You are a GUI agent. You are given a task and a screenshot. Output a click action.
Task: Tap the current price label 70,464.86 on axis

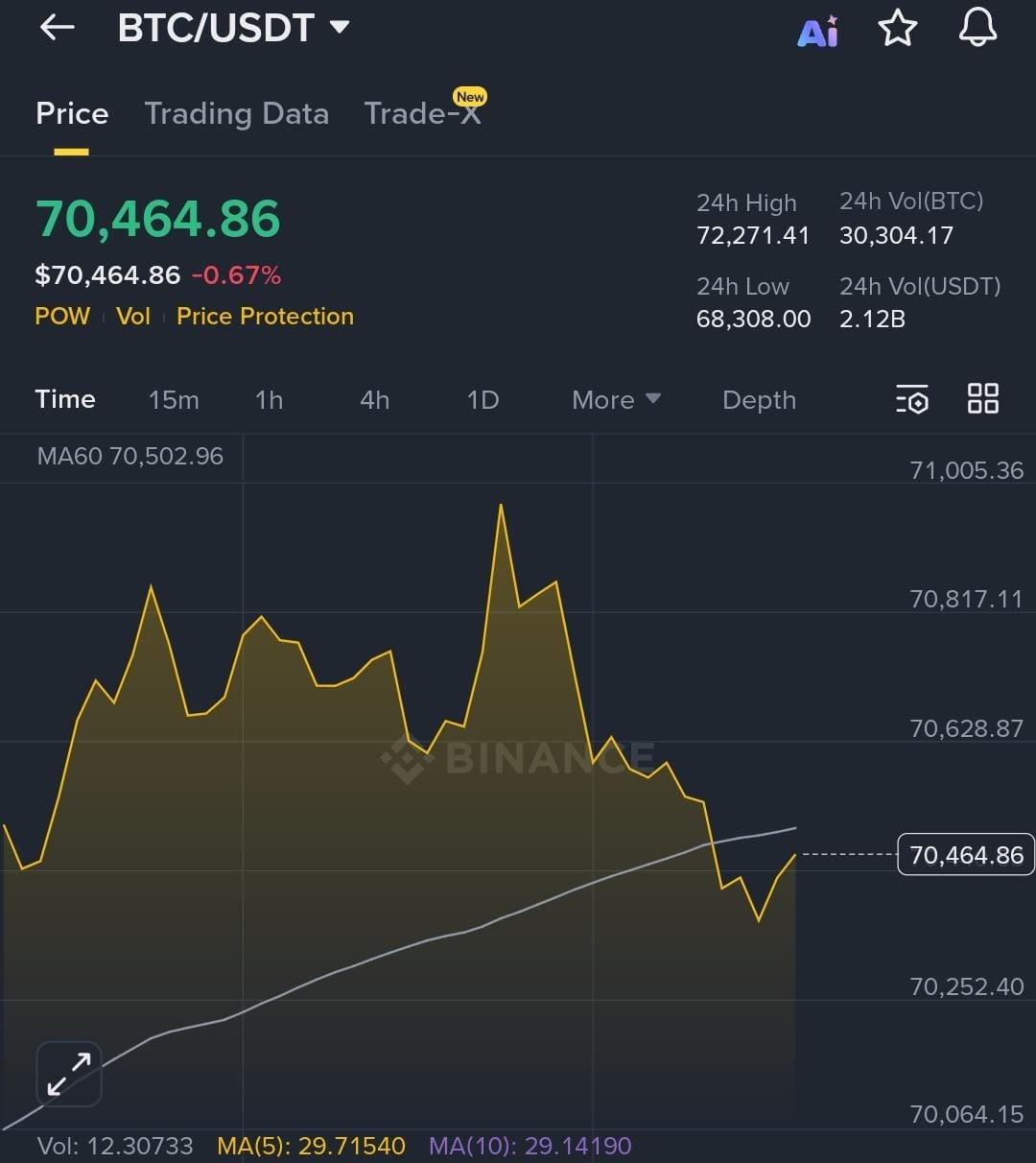click(x=965, y=855)
